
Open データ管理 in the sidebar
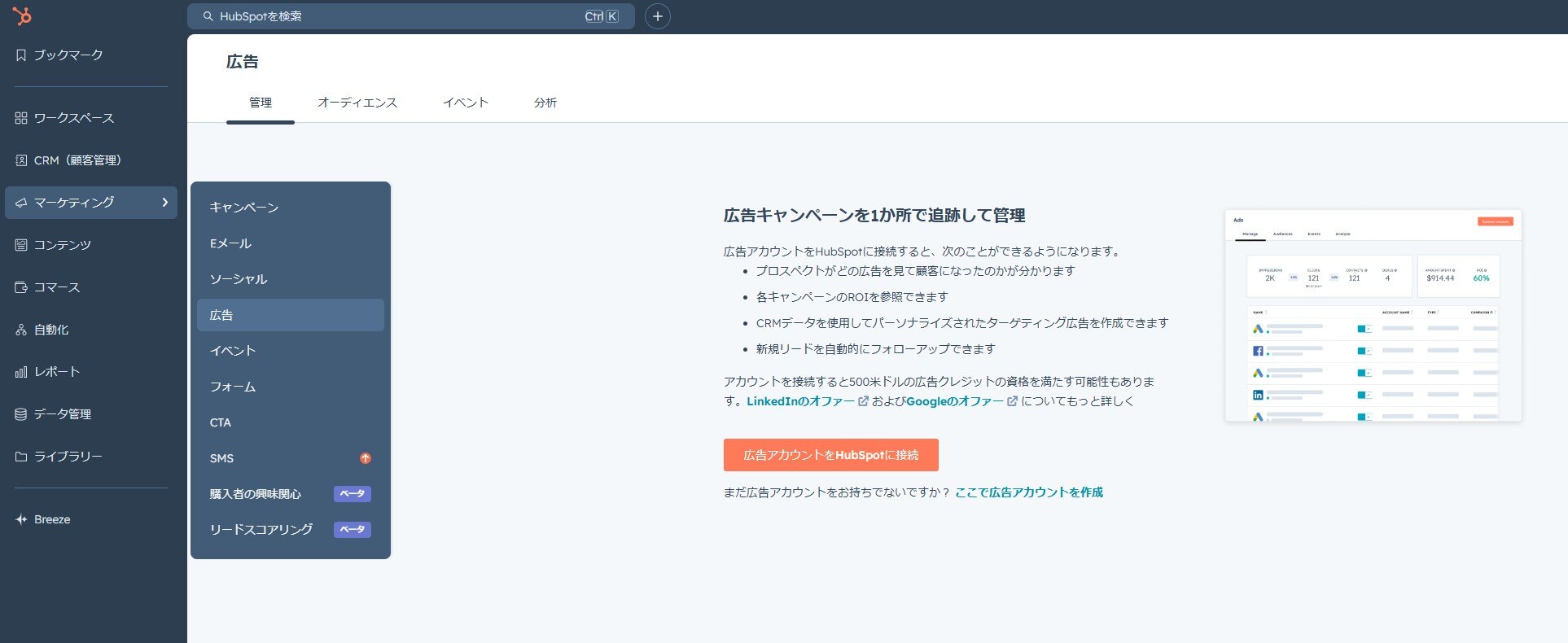(91, 414)
